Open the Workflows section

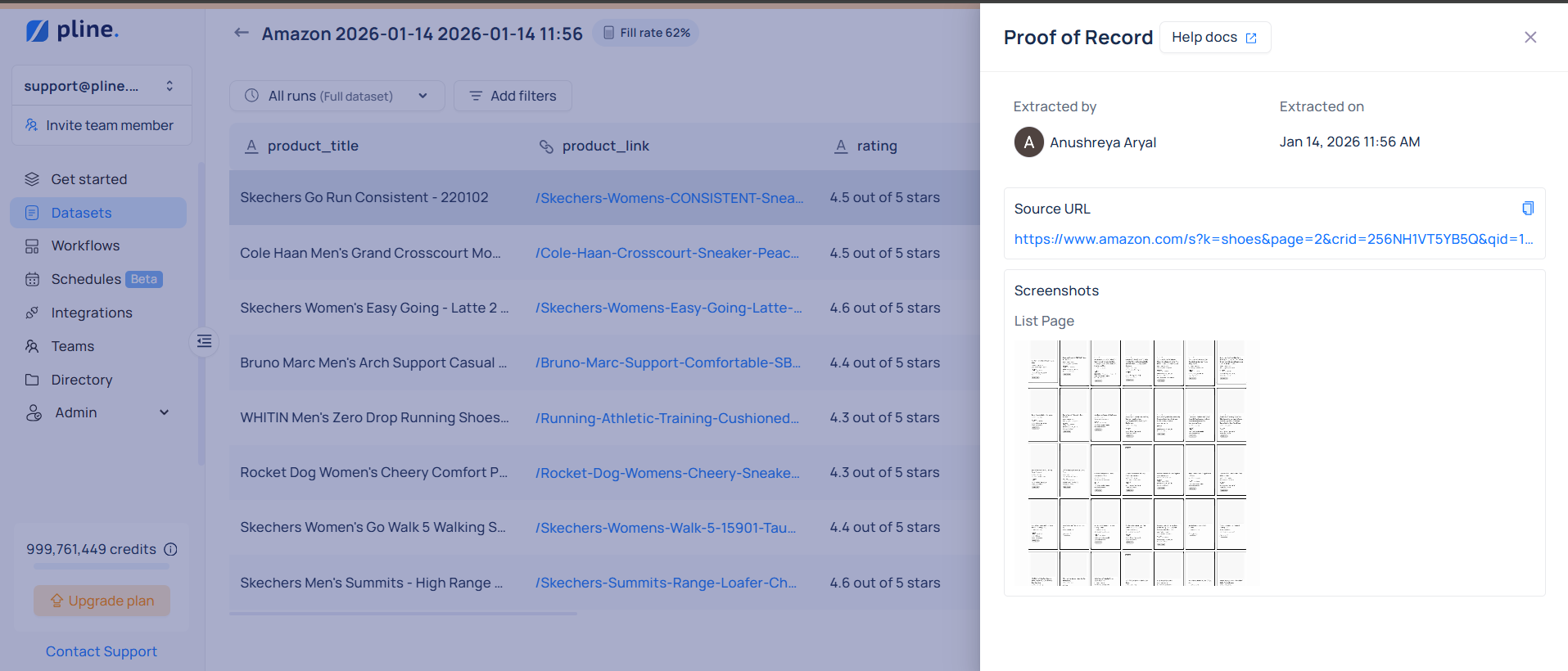click(85, 245)
